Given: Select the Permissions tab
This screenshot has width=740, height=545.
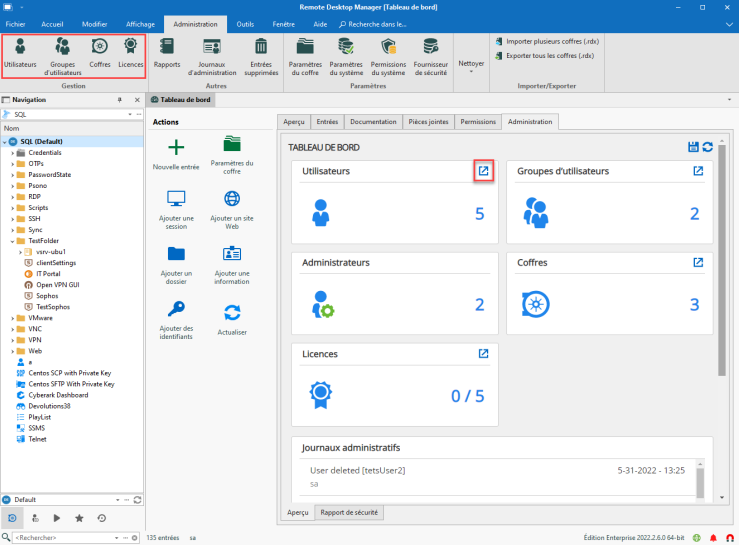Looking at the screenshot, I should [478, 122].
